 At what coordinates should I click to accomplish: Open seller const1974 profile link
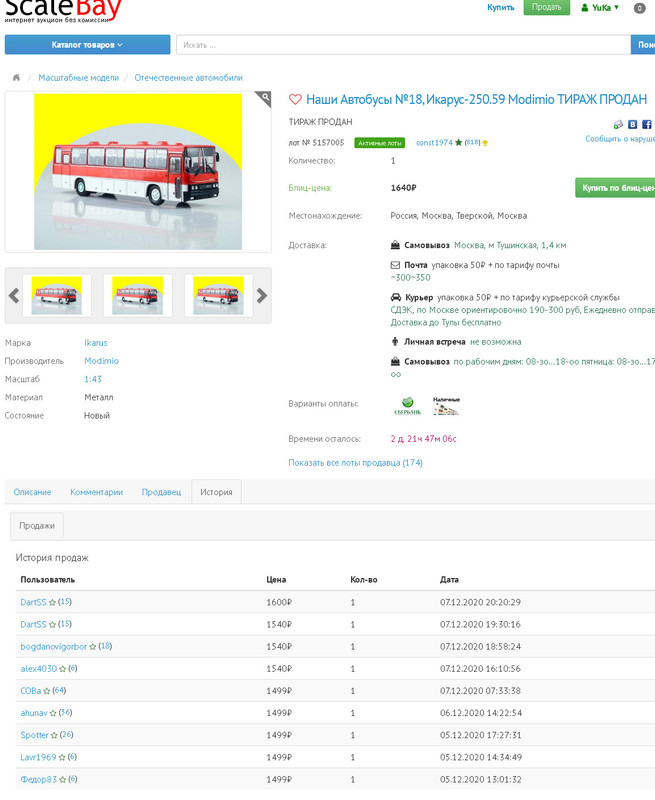(434, 142)
